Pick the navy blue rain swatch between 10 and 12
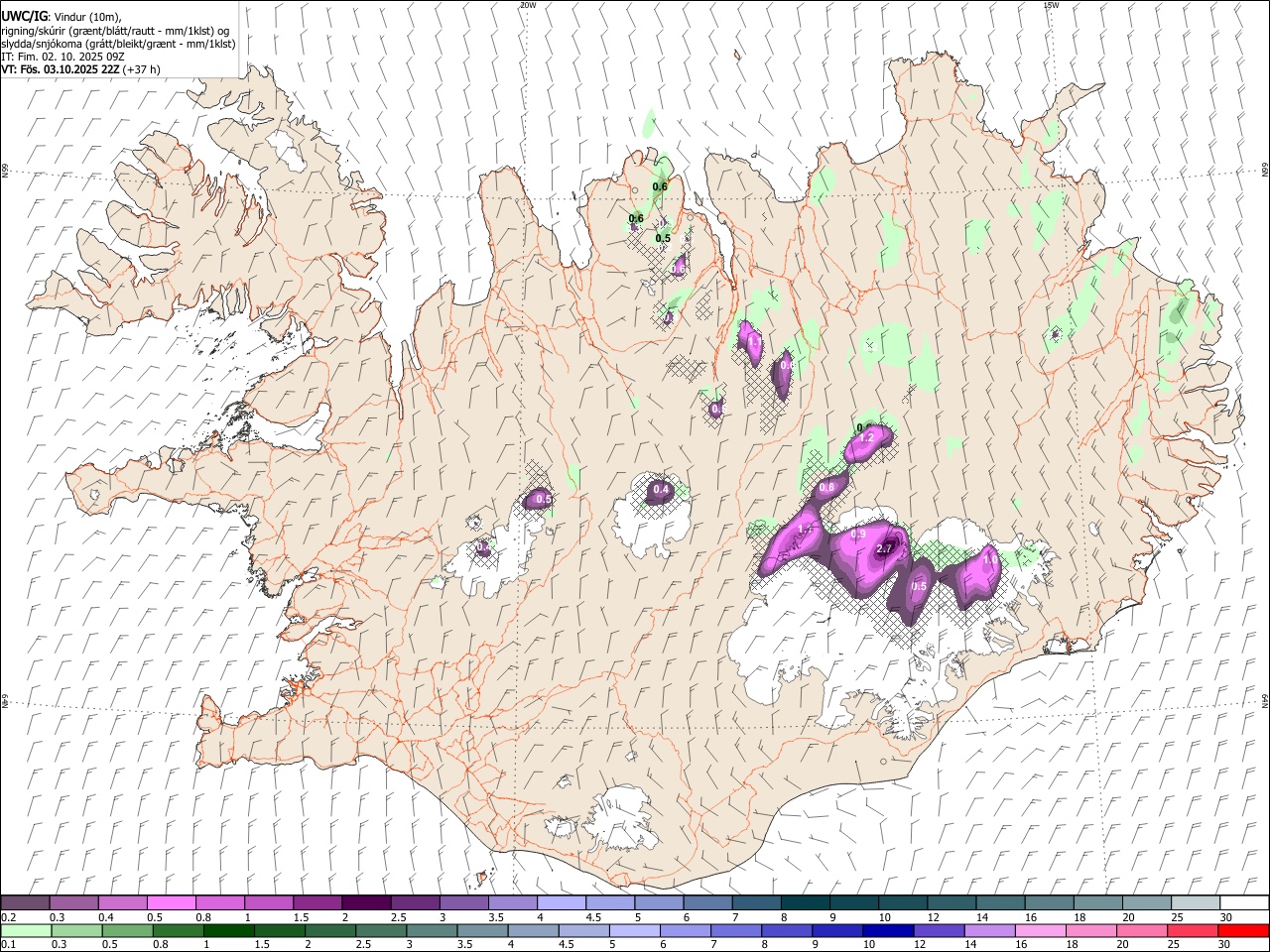Image resolution: width=1270 pixels, height=952 pixels. point(887,930)
